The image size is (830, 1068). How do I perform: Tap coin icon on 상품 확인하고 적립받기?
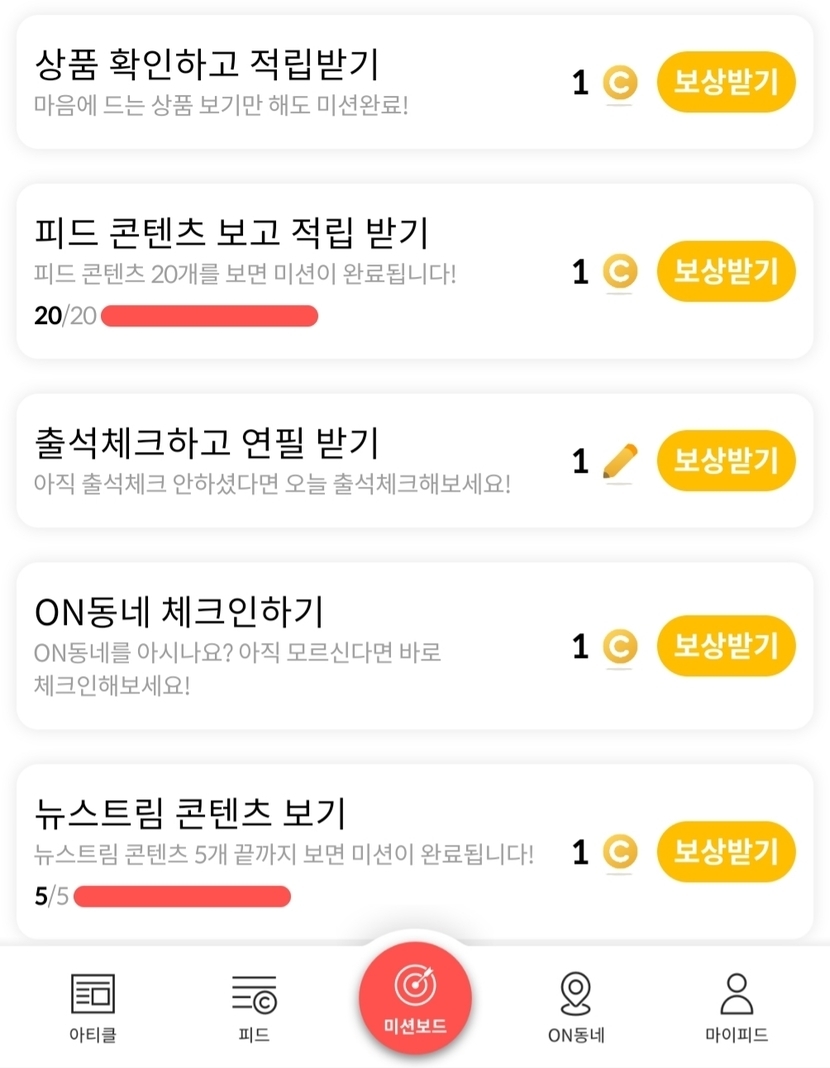(x=620, y=83)
